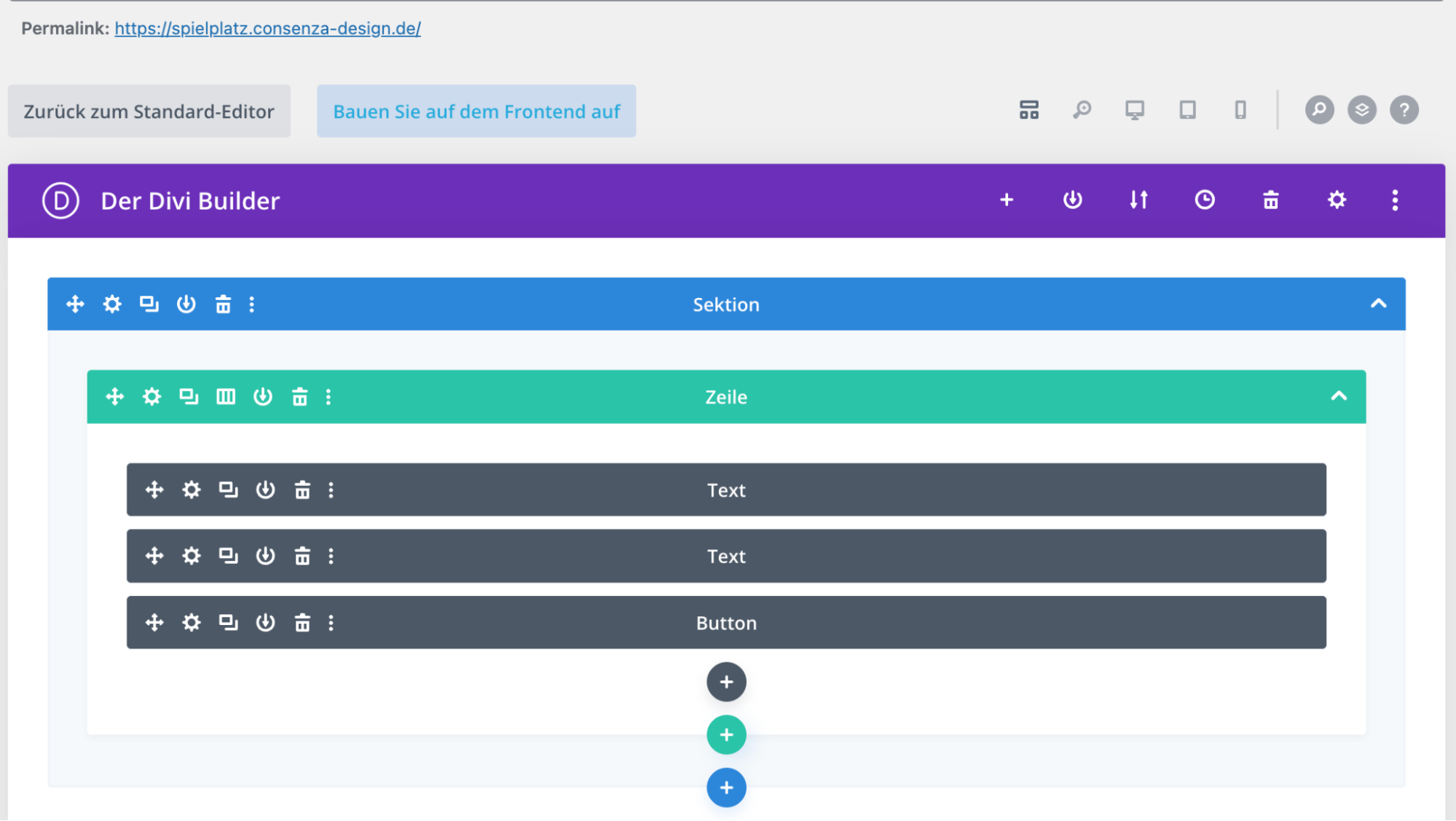
Task: Switch to tablet preview mode
Action: pyautogui.click(x=1187, y=110)
